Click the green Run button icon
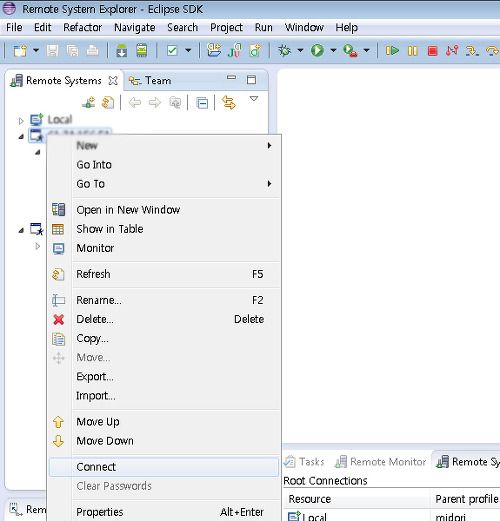 pos(317,51)
